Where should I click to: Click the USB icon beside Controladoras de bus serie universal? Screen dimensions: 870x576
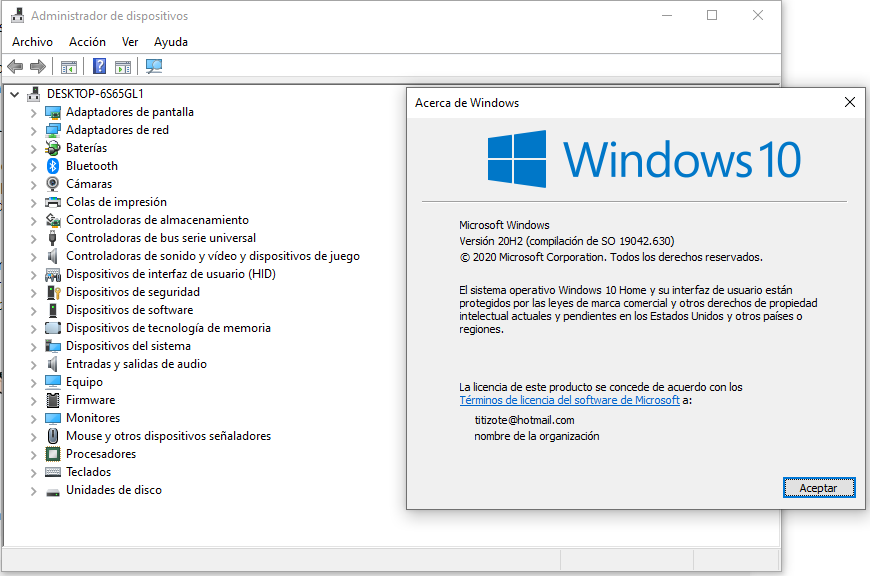pyautogui.click(x=53, y=238)
